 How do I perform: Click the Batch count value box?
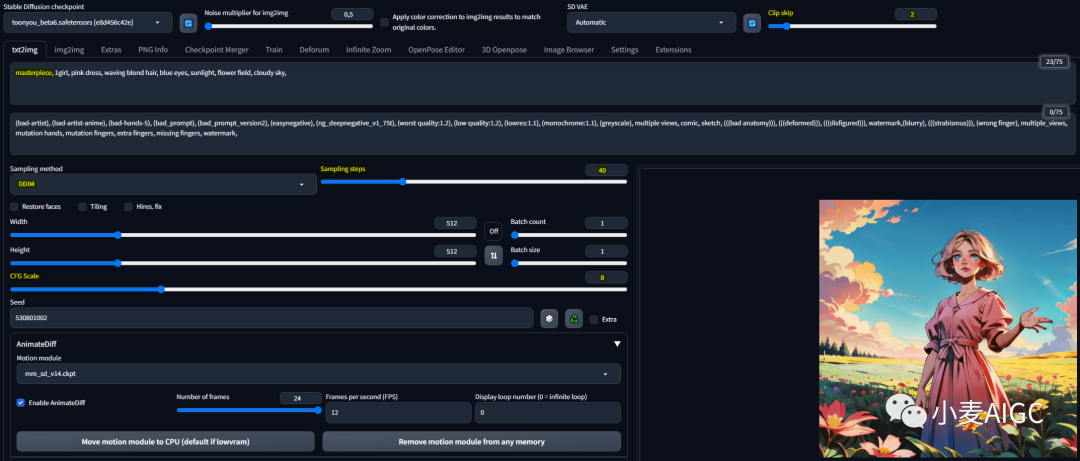point(606,223)
